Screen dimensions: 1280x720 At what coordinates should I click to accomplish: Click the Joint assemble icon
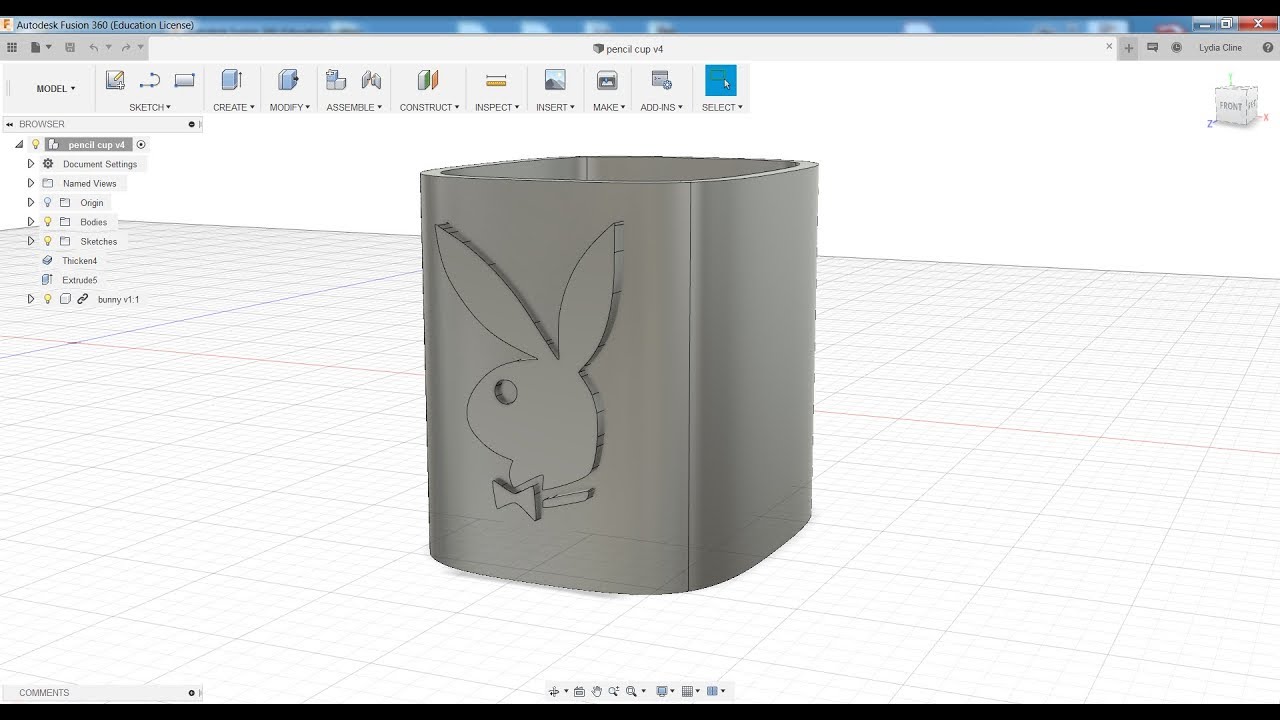tap(371, 81)
